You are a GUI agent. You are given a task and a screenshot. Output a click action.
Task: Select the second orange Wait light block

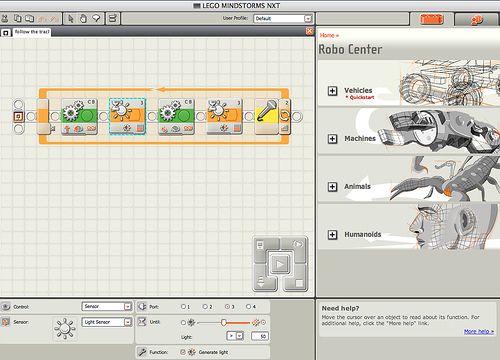[224, 116]
